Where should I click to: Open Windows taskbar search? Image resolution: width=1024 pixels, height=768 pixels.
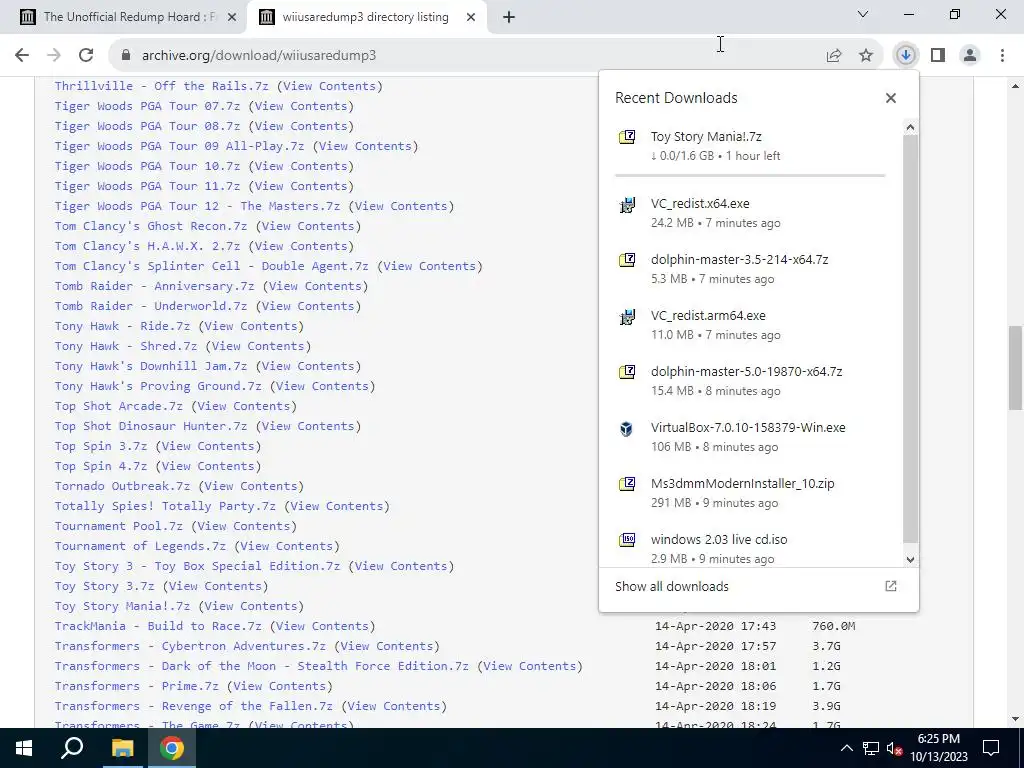(72, 748)
